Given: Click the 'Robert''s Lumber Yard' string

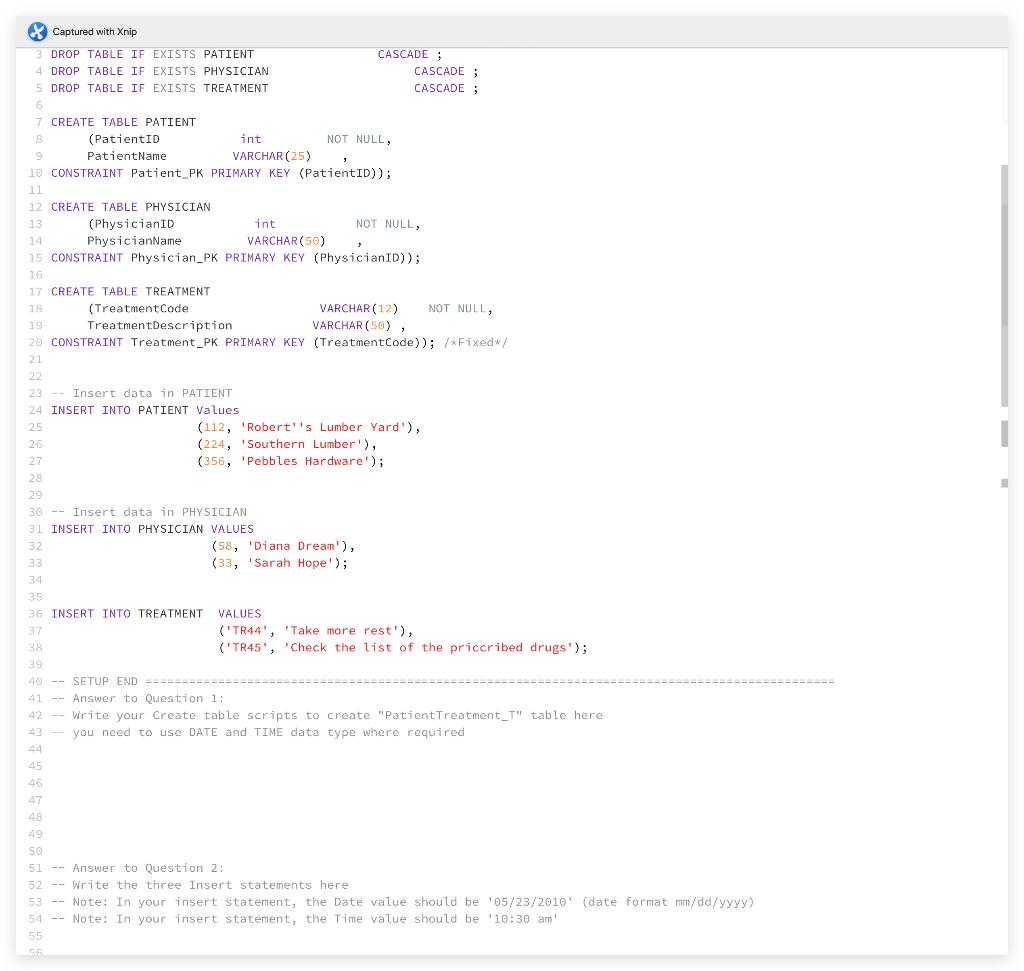Looking at the screenshot, I should (323, 428).
